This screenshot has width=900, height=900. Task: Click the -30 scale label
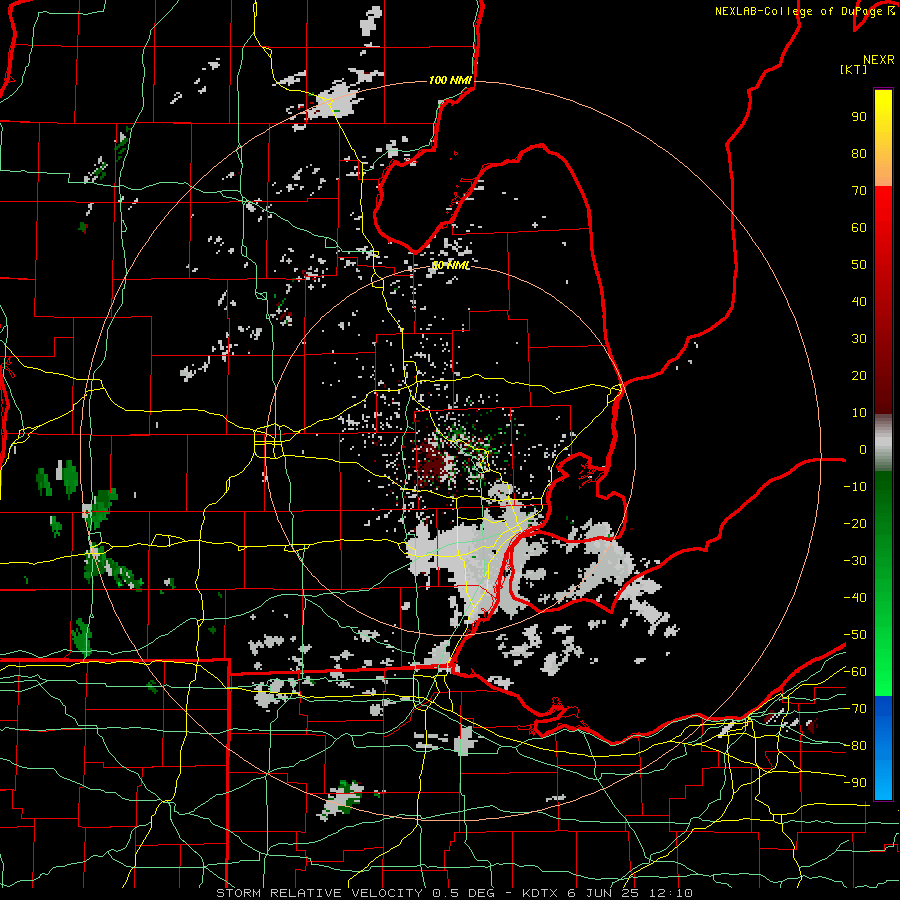point(855,561)
